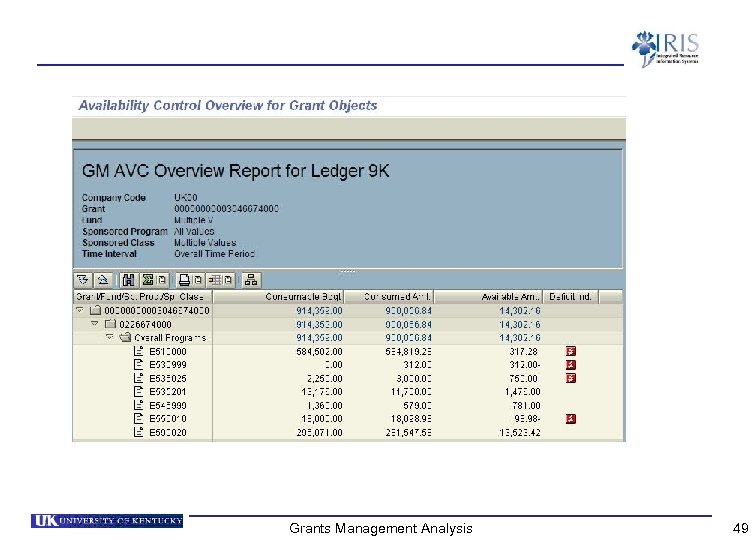The image size is (756, 540).
Task: Click the red deficit indicator in the E535025 row
Action: point(571,378)
